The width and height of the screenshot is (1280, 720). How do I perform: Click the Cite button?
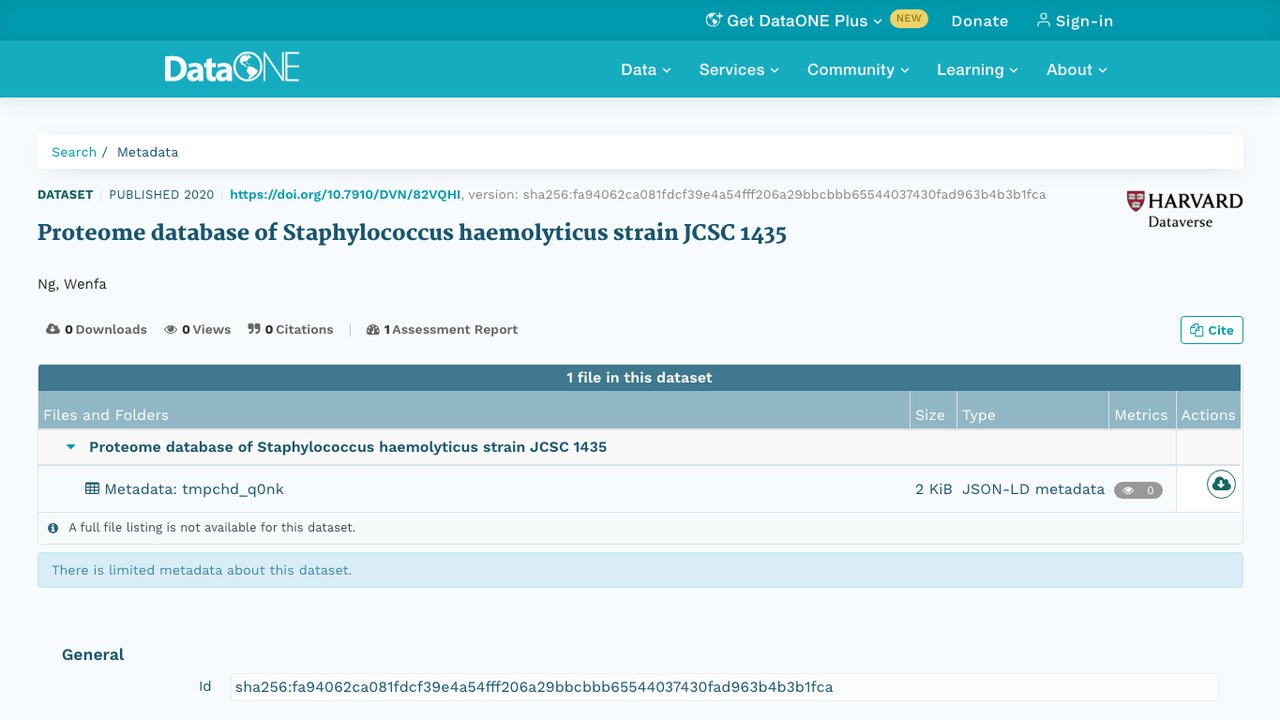[x=1212, y=330]
